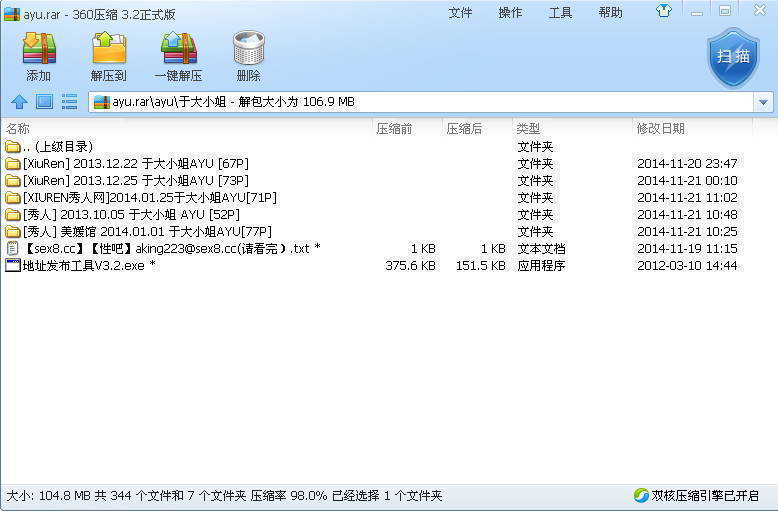
Task: Click the archive icon in address bar
Action: point(102,102)
